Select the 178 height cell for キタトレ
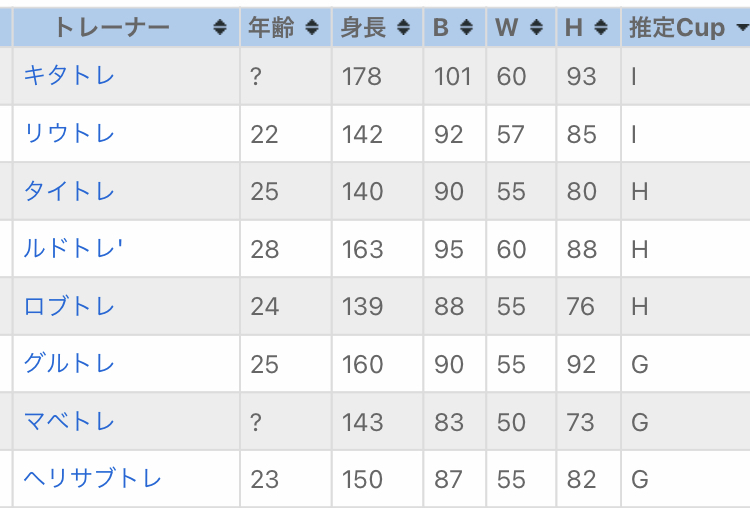This screenshot has height=508, width=750. [361, 76]
